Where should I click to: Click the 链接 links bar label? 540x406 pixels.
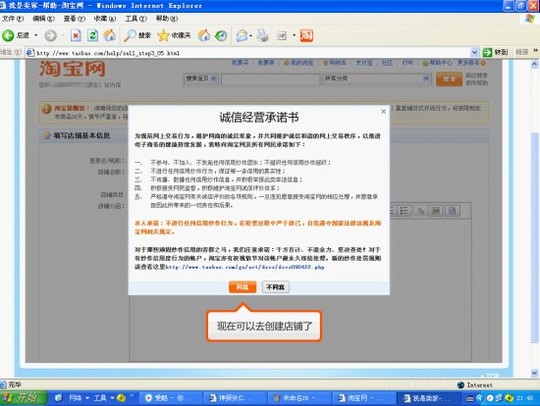click(x=522, y=52)
